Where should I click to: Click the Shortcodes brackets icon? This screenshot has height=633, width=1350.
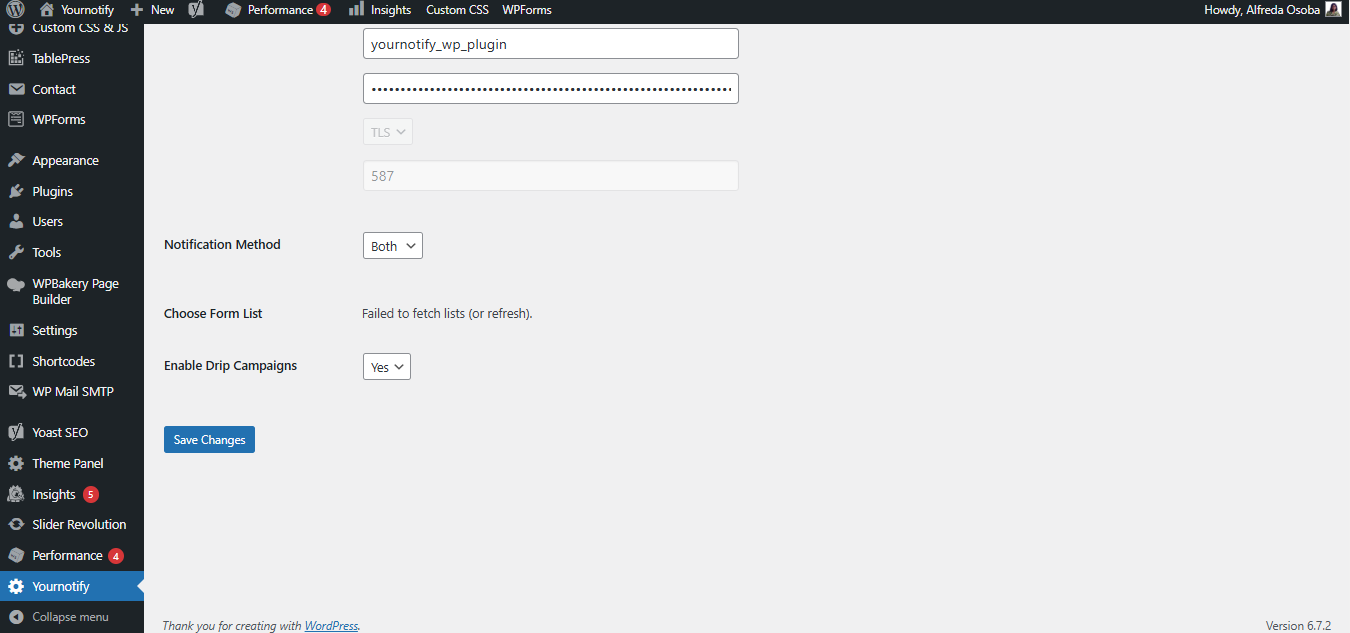click(16, 361)
